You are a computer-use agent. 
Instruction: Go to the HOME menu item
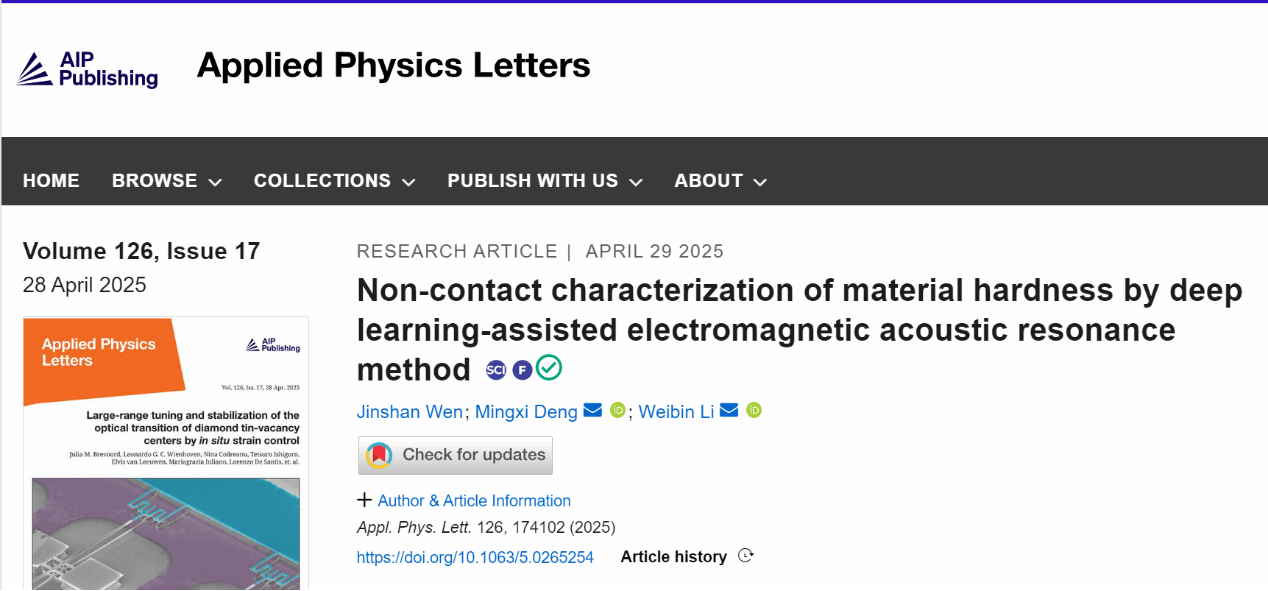coord(51,181)
